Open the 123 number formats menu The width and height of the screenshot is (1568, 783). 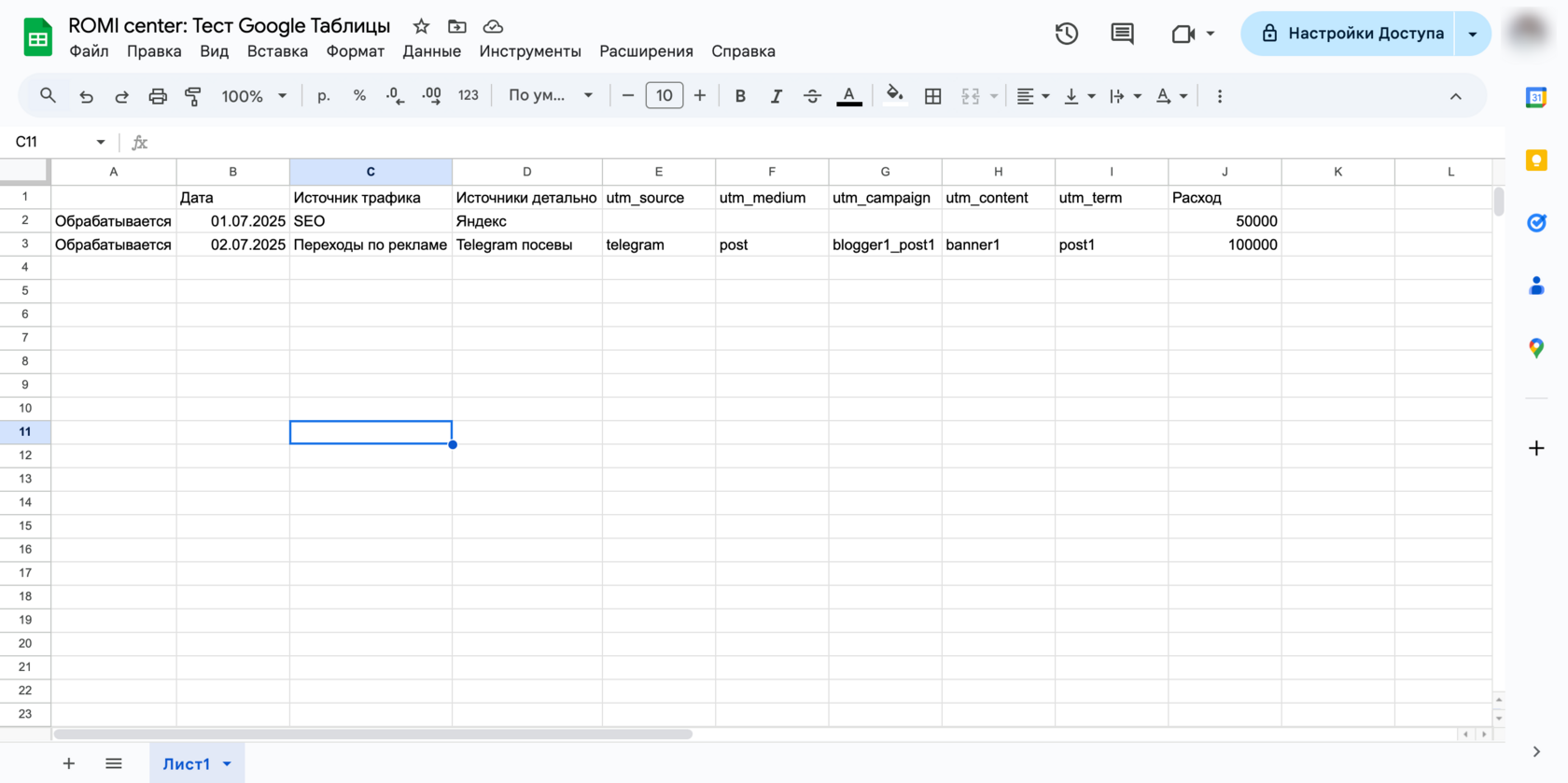pyautogui.click(x=469, y=95)
